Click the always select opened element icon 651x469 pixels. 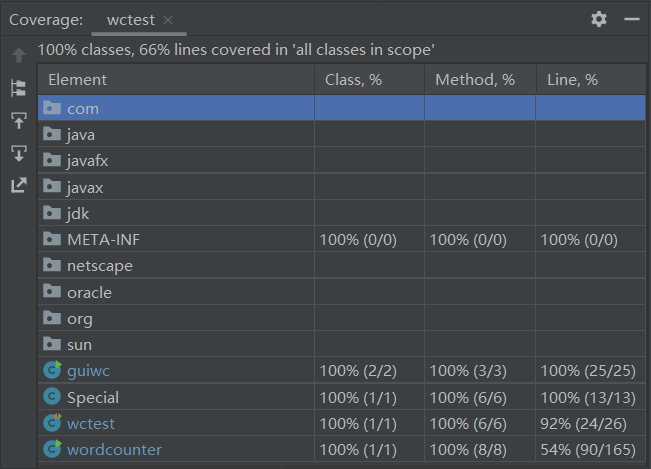pos(19,153)
